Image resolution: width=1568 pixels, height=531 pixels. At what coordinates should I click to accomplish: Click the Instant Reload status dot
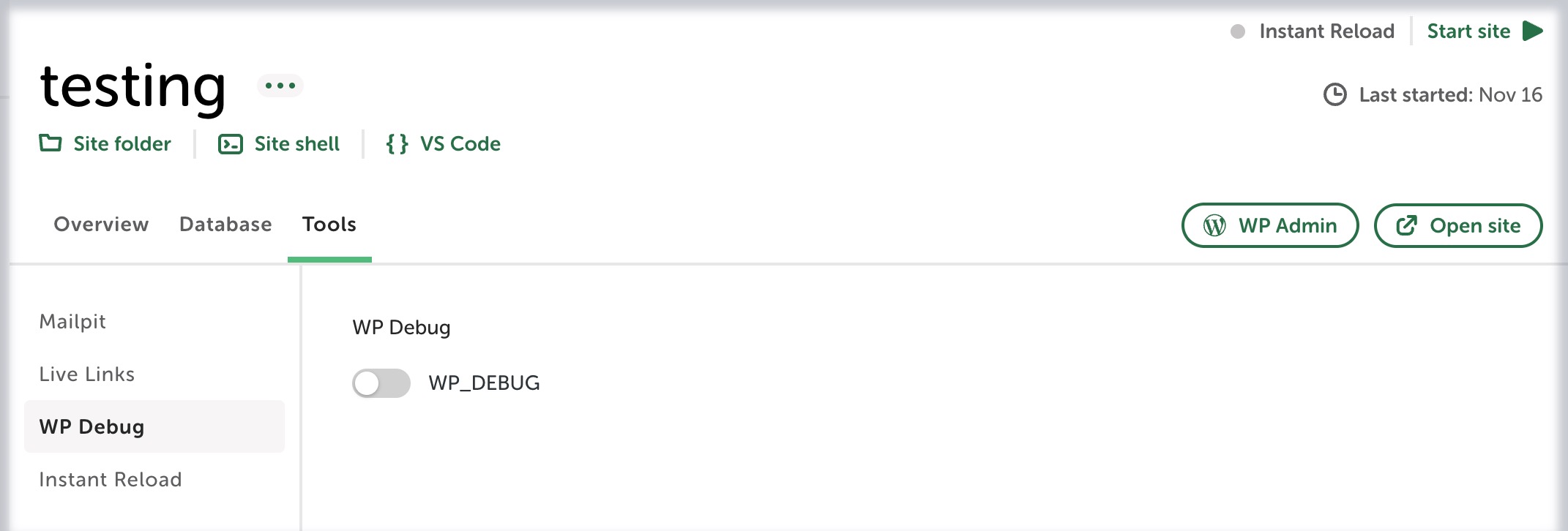tap(1238, 31)
